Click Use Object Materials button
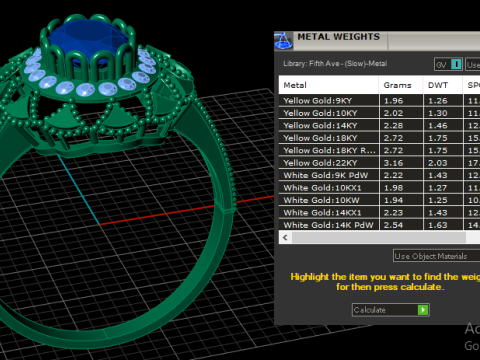The height and width of the screenshot is (360, 480). pyautogui.click(x=436, y=256)
